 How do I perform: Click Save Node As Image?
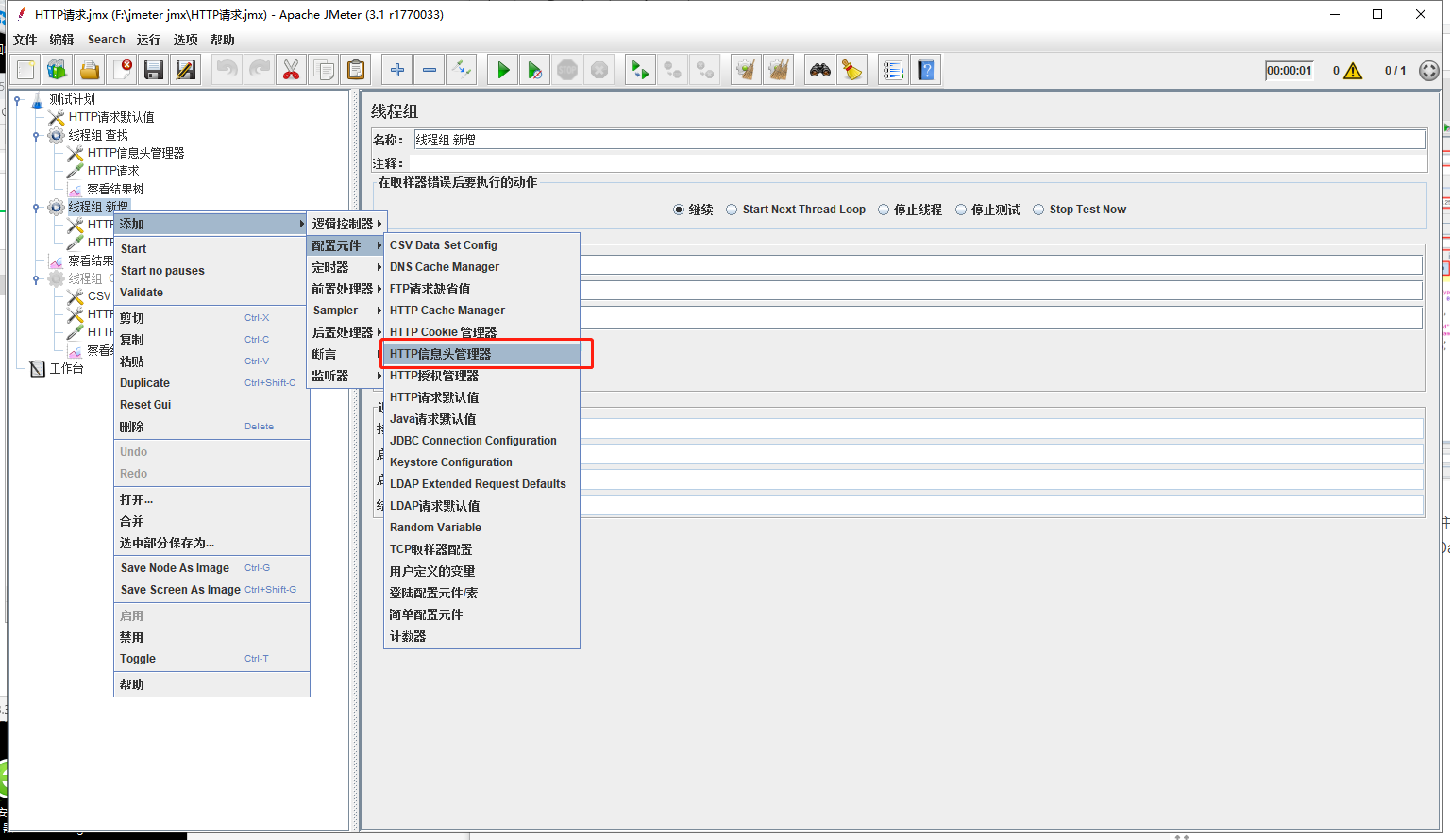pyautogui.click(x=211, y=568)
